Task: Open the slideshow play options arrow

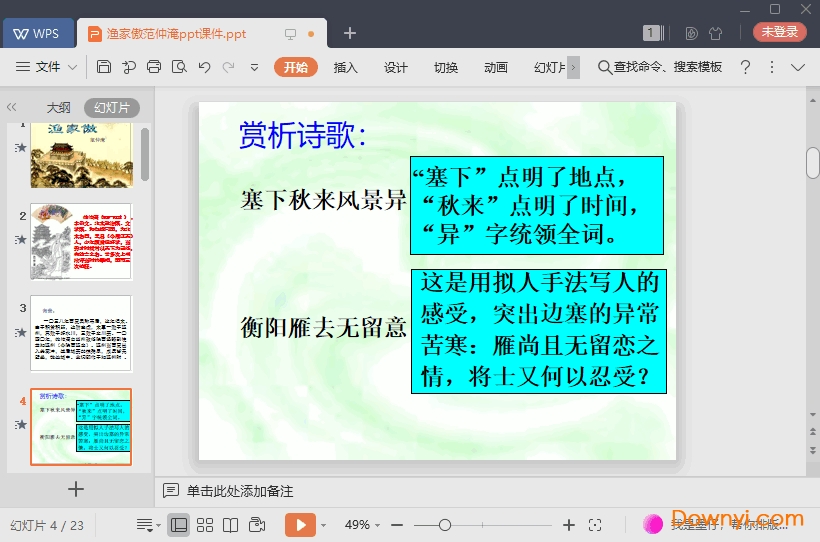Action: point(324,525)
